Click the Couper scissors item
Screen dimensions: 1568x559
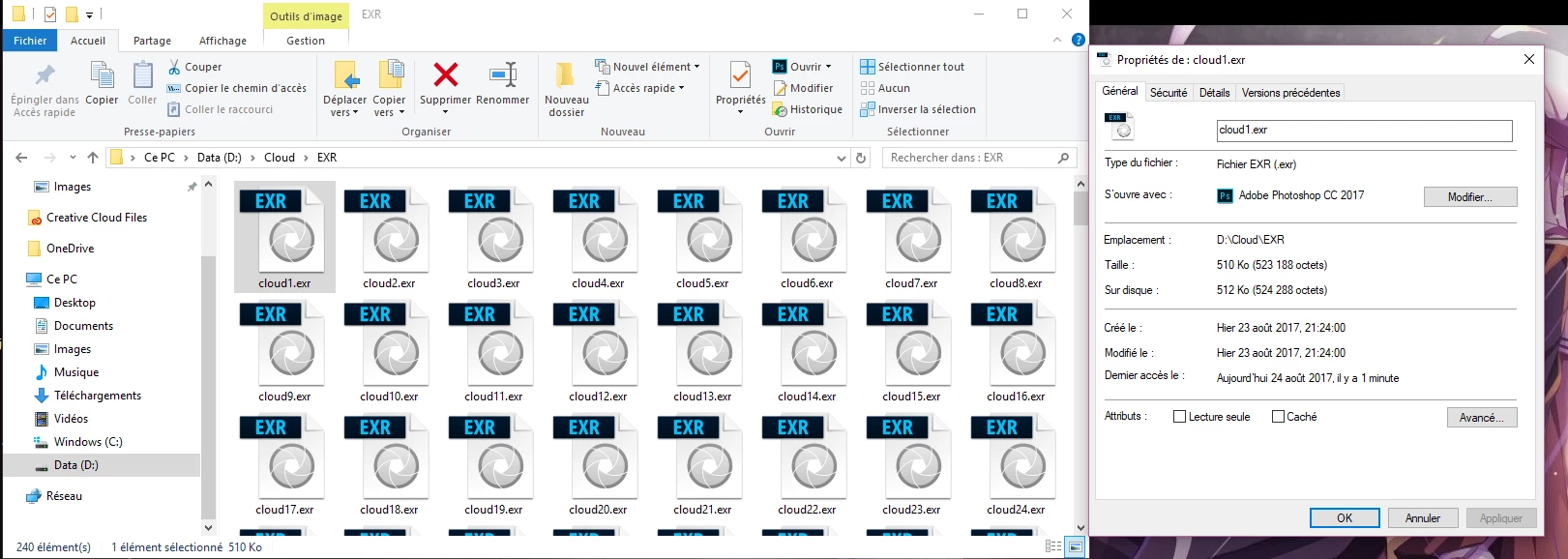[194, 67]
